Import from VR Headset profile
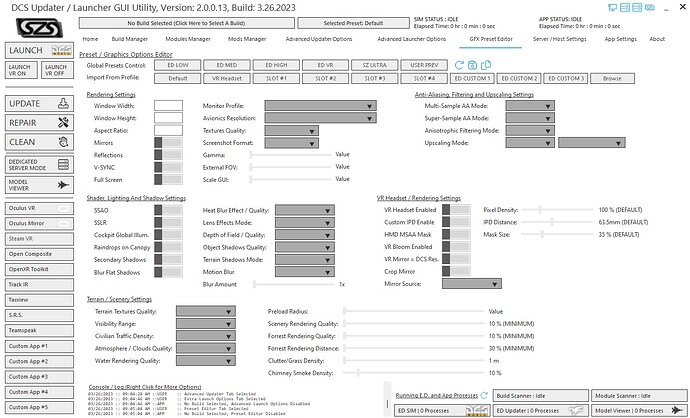 click(227, 78)
